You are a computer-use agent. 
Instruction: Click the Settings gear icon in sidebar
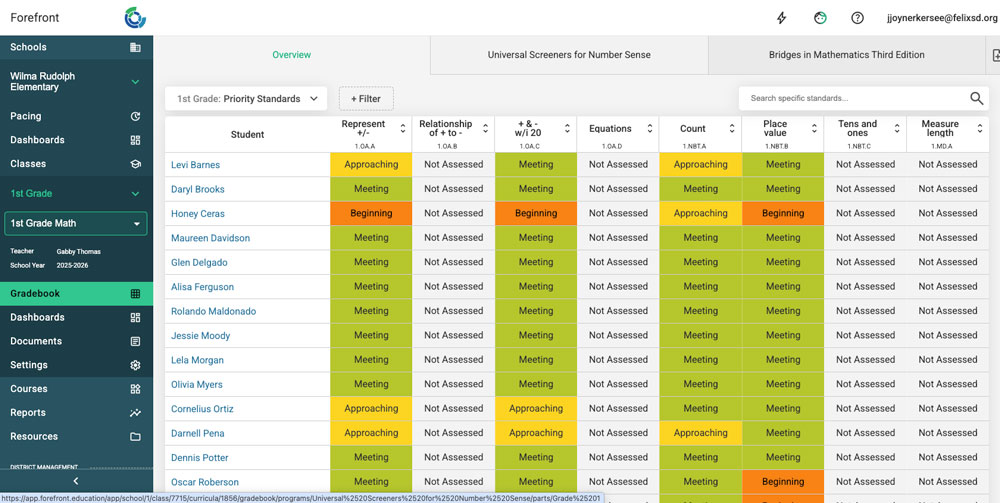[135, 365]
